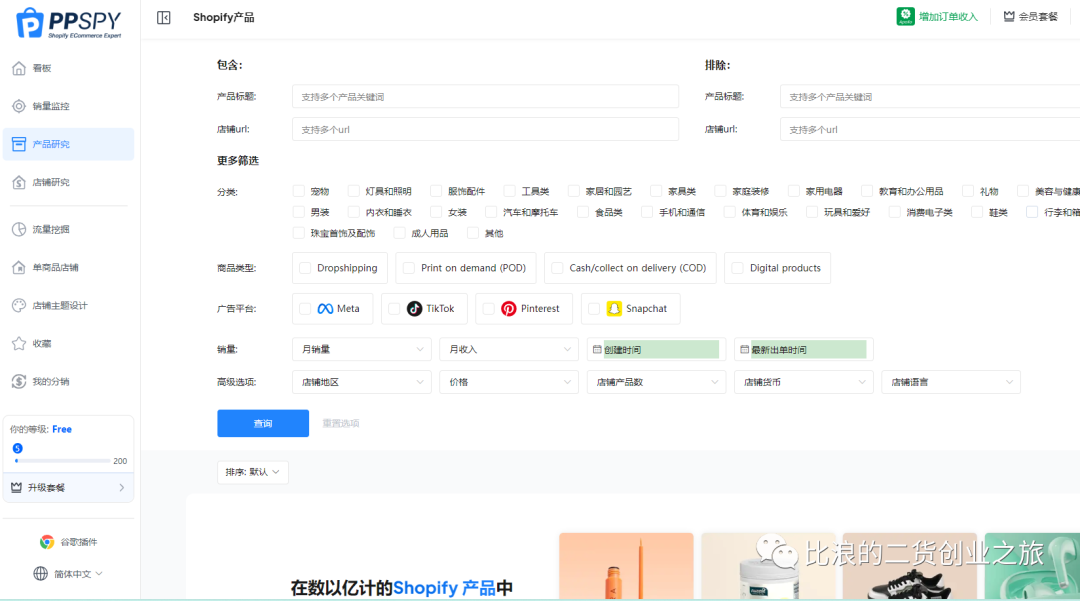
Task: Open 流量挖掘 sidebar menu item
Action: pyautogui.click(x=68, y=229)
